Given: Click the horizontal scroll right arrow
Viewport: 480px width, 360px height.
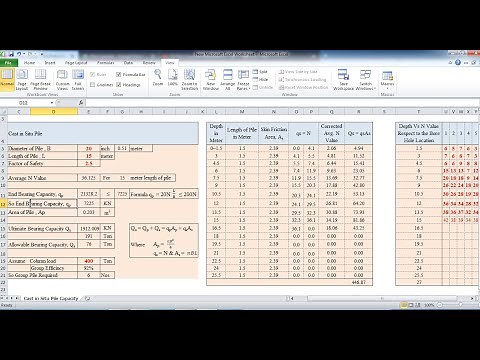Looking at the screenshot, I should [472, 298].
